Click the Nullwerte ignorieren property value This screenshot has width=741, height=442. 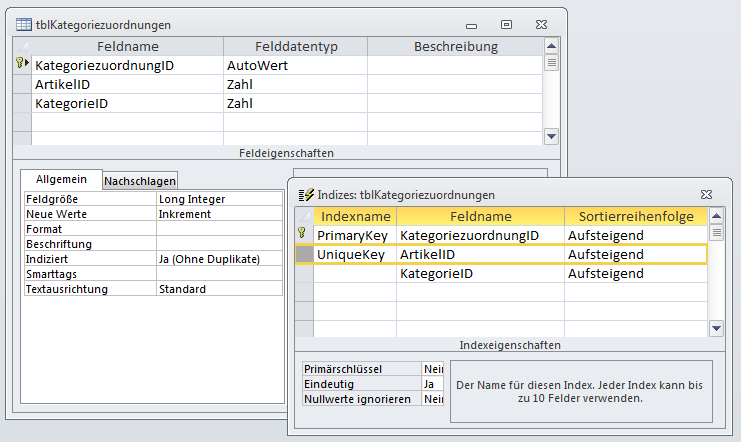(x=432, y=399)
